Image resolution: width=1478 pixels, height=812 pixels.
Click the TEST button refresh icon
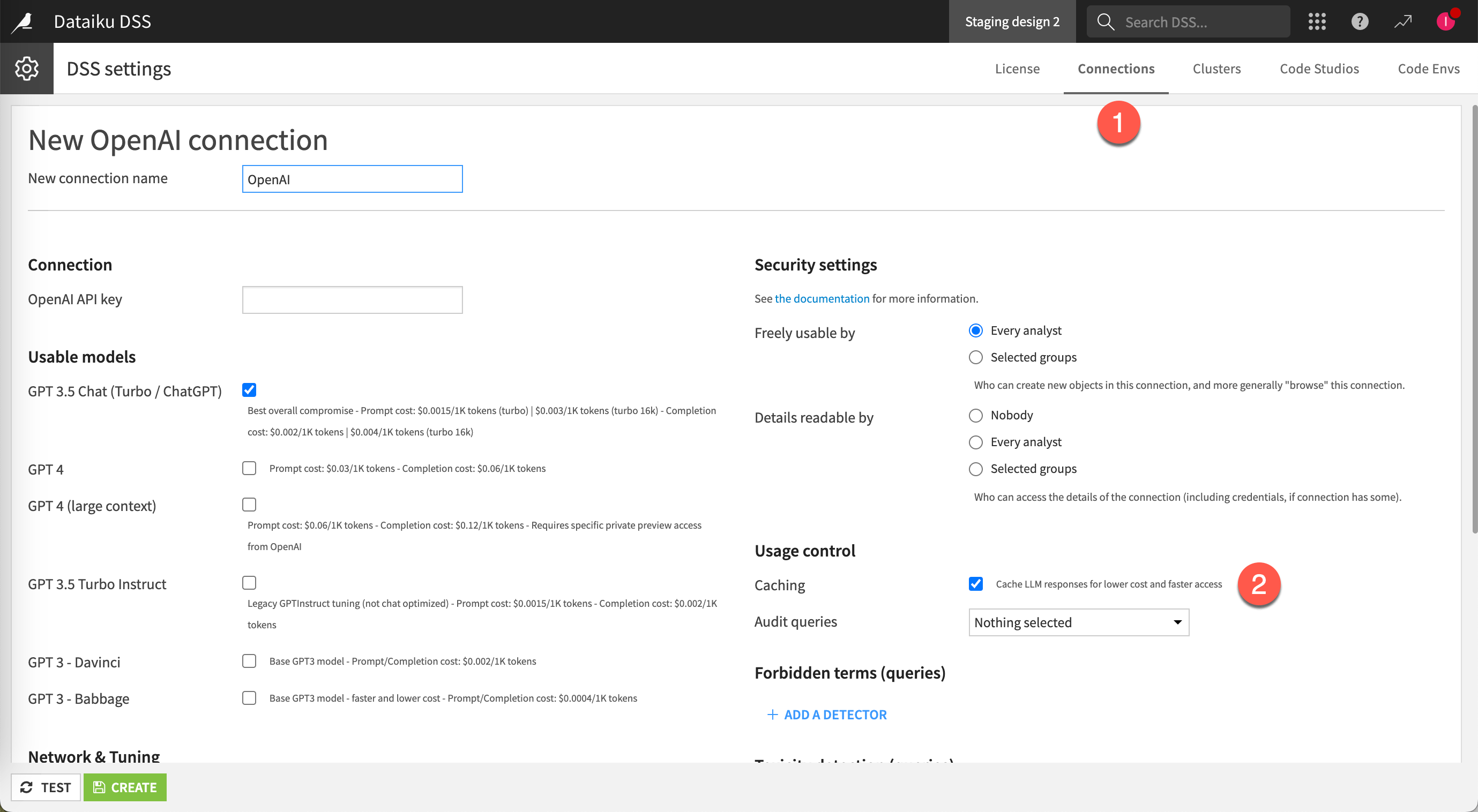tap(27, 787)
